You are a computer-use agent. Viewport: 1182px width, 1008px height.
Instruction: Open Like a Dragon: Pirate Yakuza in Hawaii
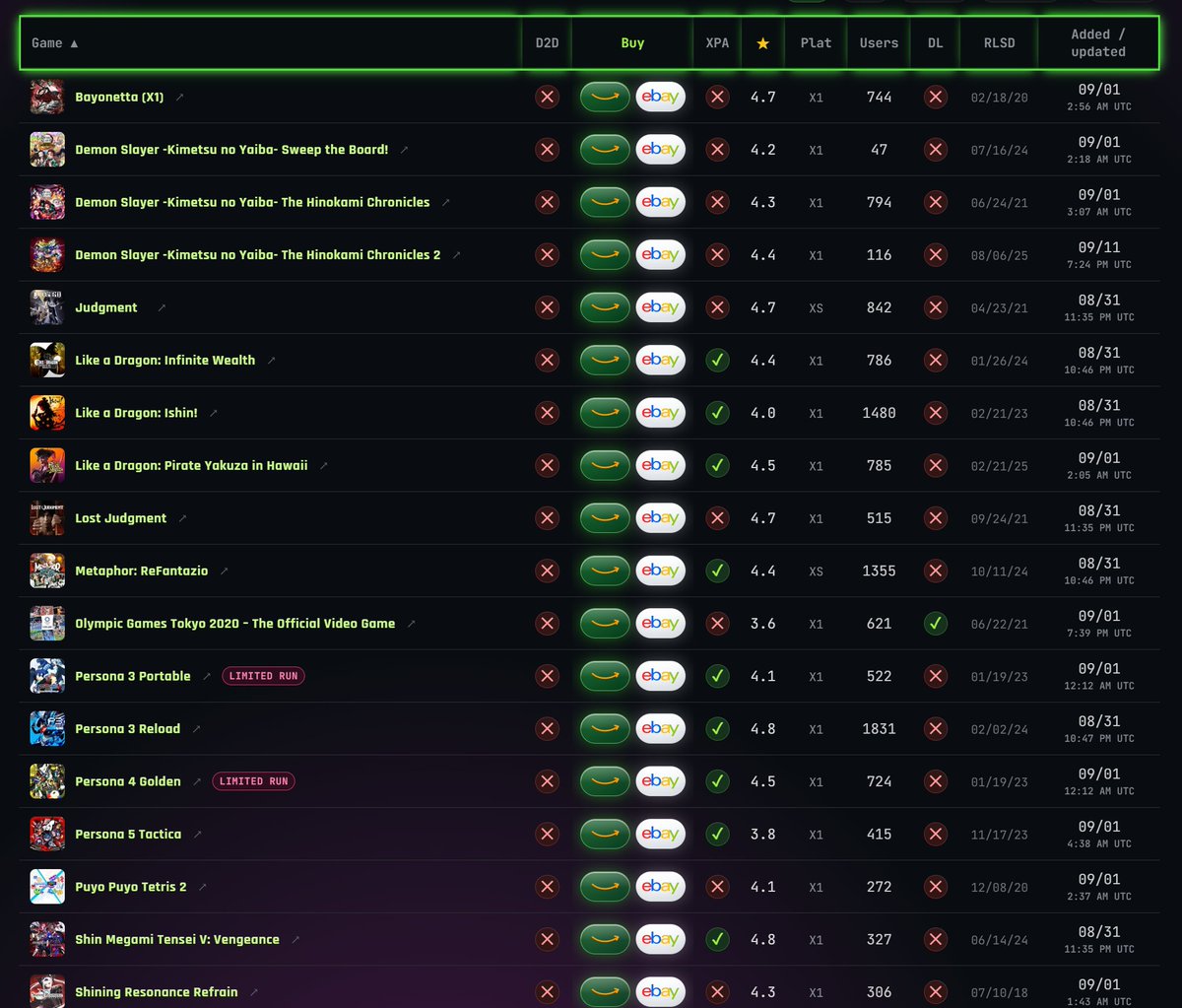(191, 466)
